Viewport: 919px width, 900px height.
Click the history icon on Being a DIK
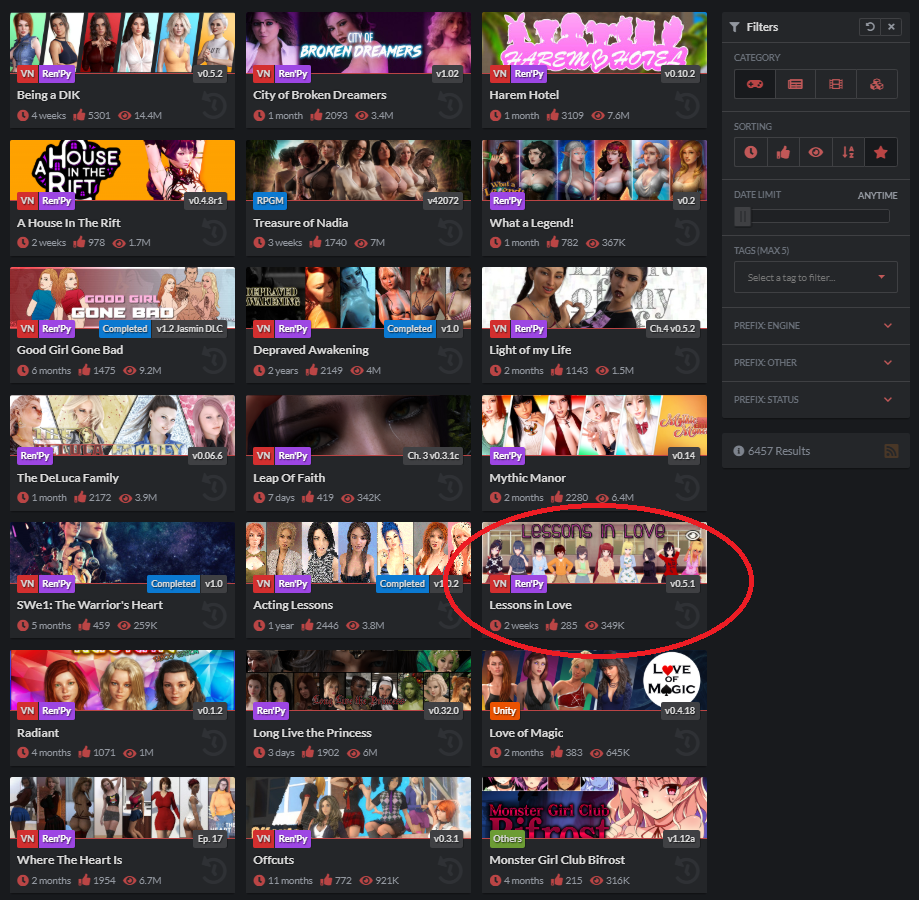pyautogui.click(x=215, y=105)
